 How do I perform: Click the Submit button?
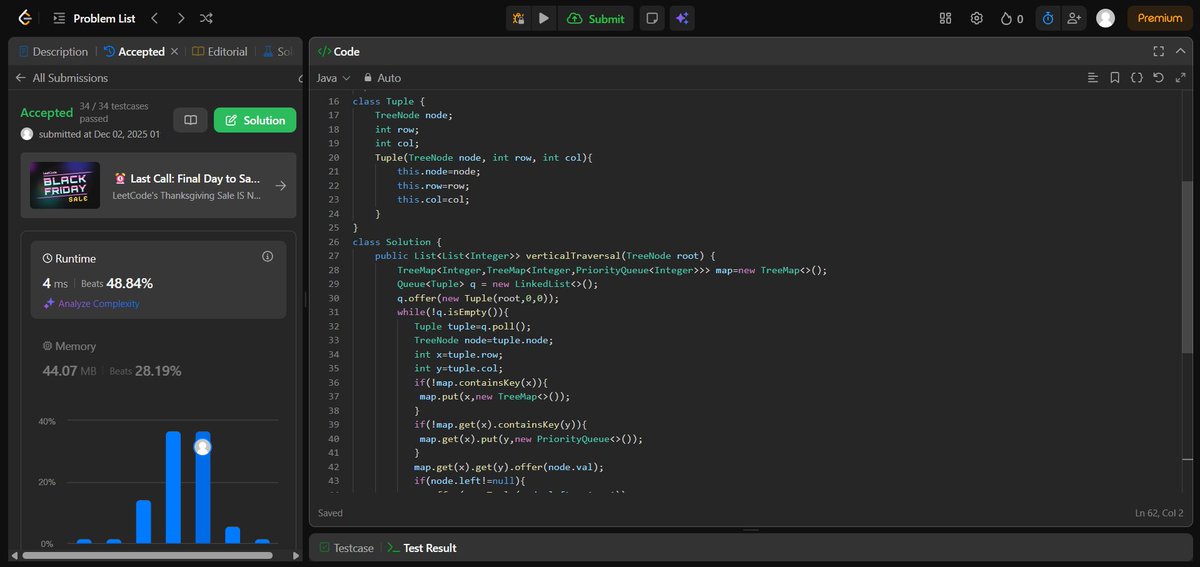point(595,18)
